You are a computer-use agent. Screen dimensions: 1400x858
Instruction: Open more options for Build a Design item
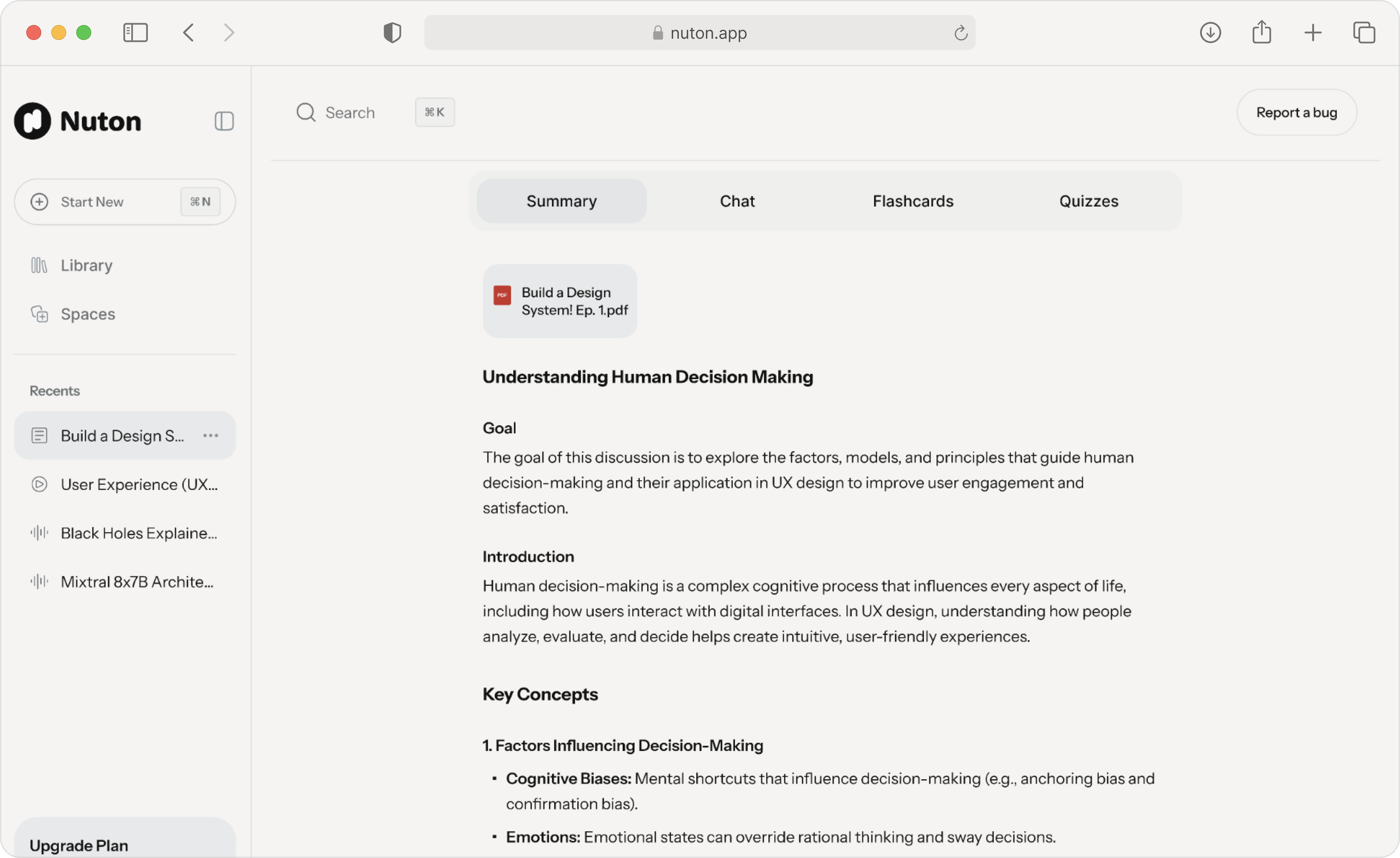211,436
